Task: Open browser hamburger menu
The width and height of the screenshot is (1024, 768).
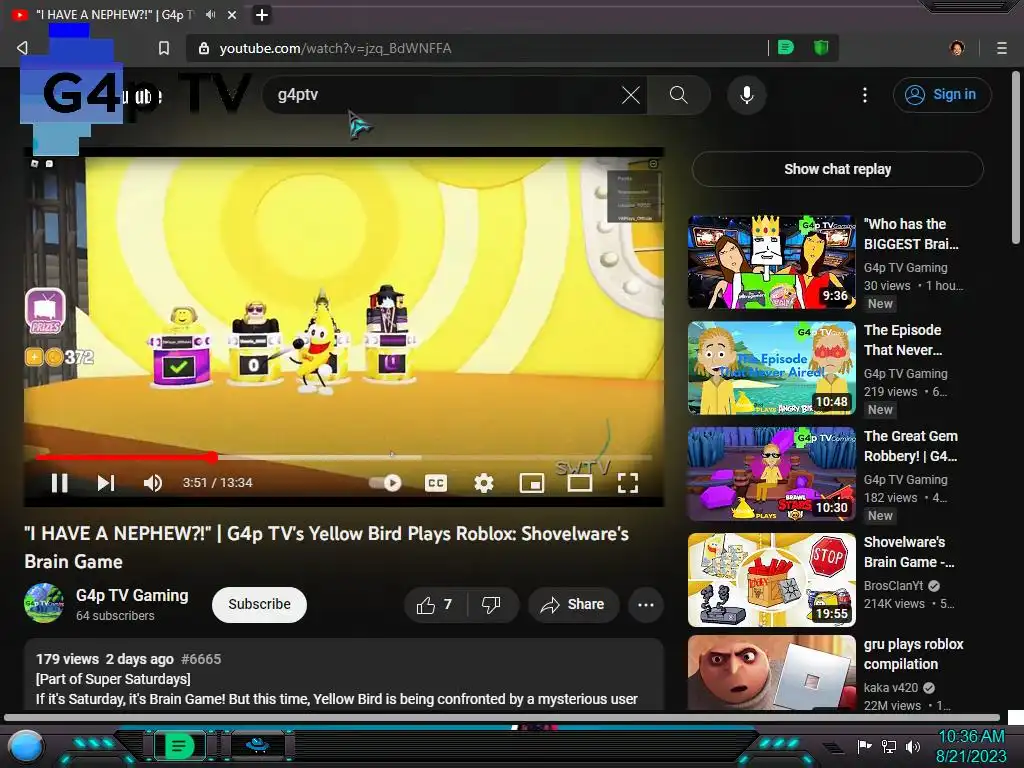Action: tap(1002, 48)
